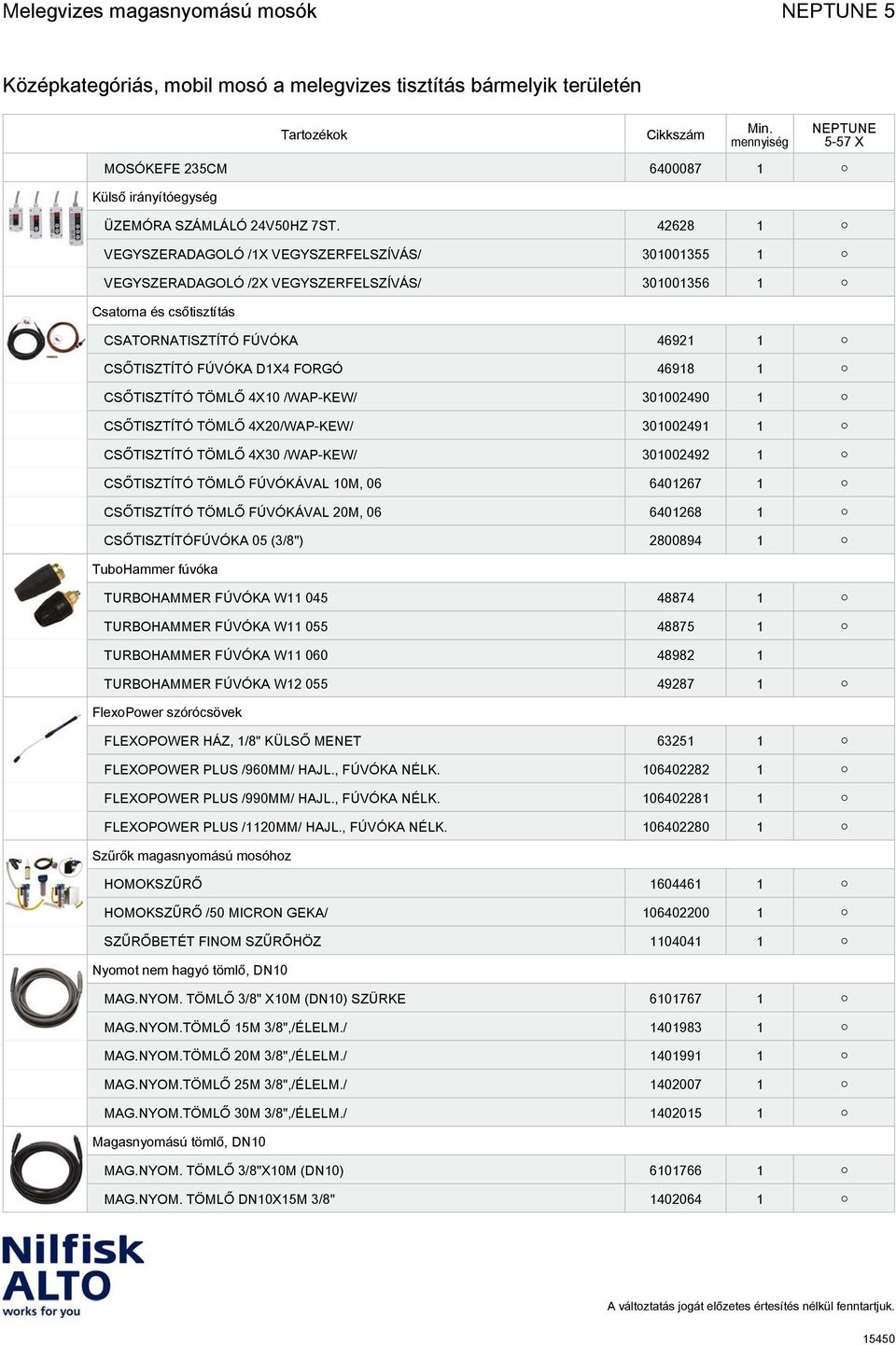Click availability circle for CSATORNATISZTÍTÓ FÚVÓKA
Screen dimensions: 896x1345
844,340
